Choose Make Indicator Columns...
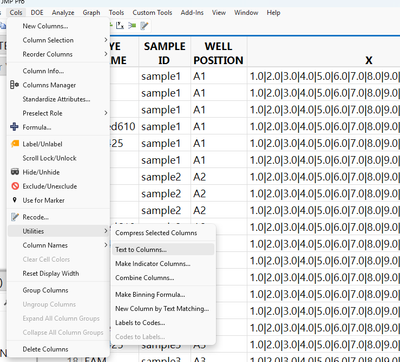This screenshot has width=400, height=362. tap(163, 263)
